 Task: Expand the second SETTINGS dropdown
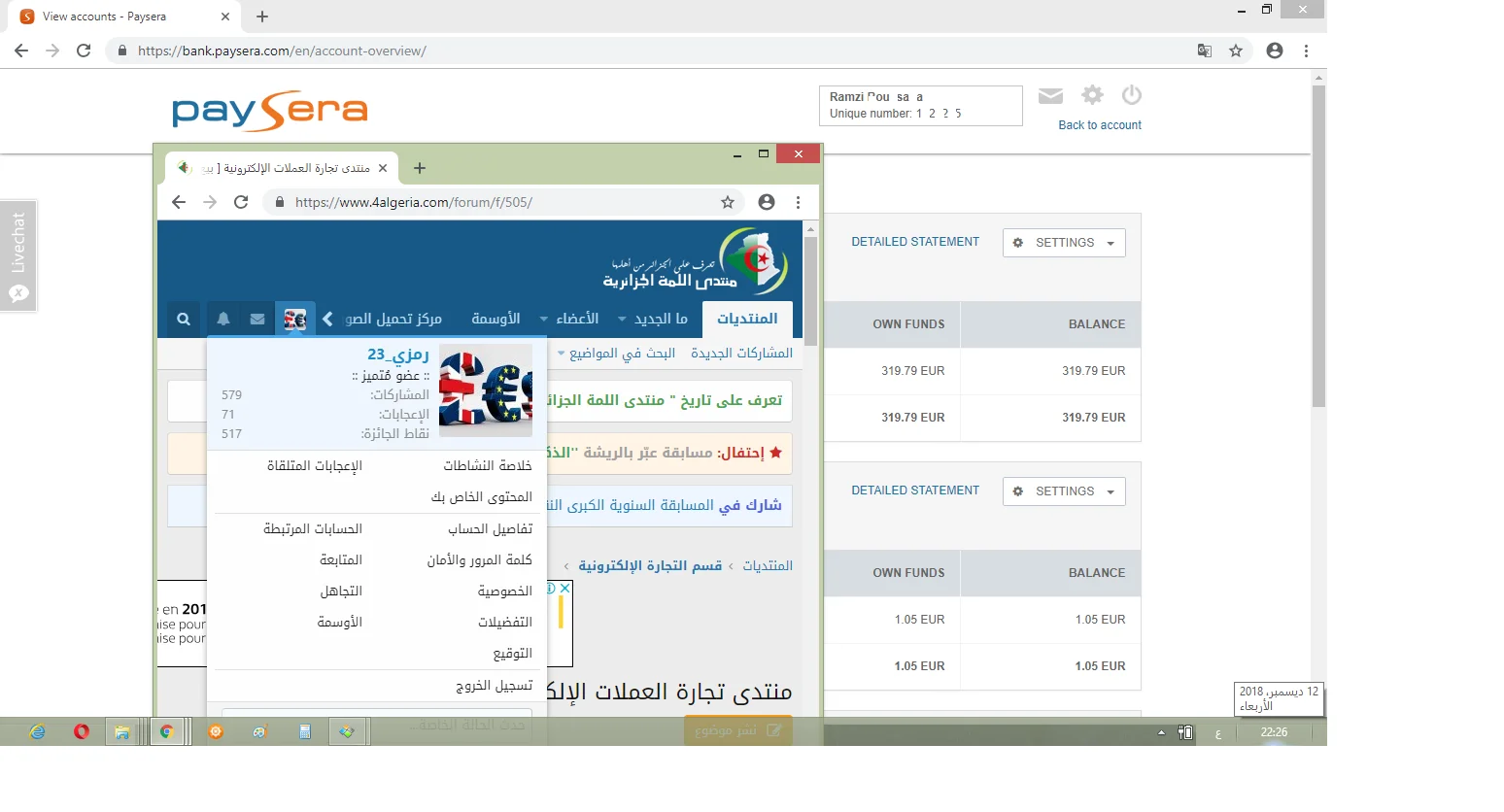coord(1064,491)
